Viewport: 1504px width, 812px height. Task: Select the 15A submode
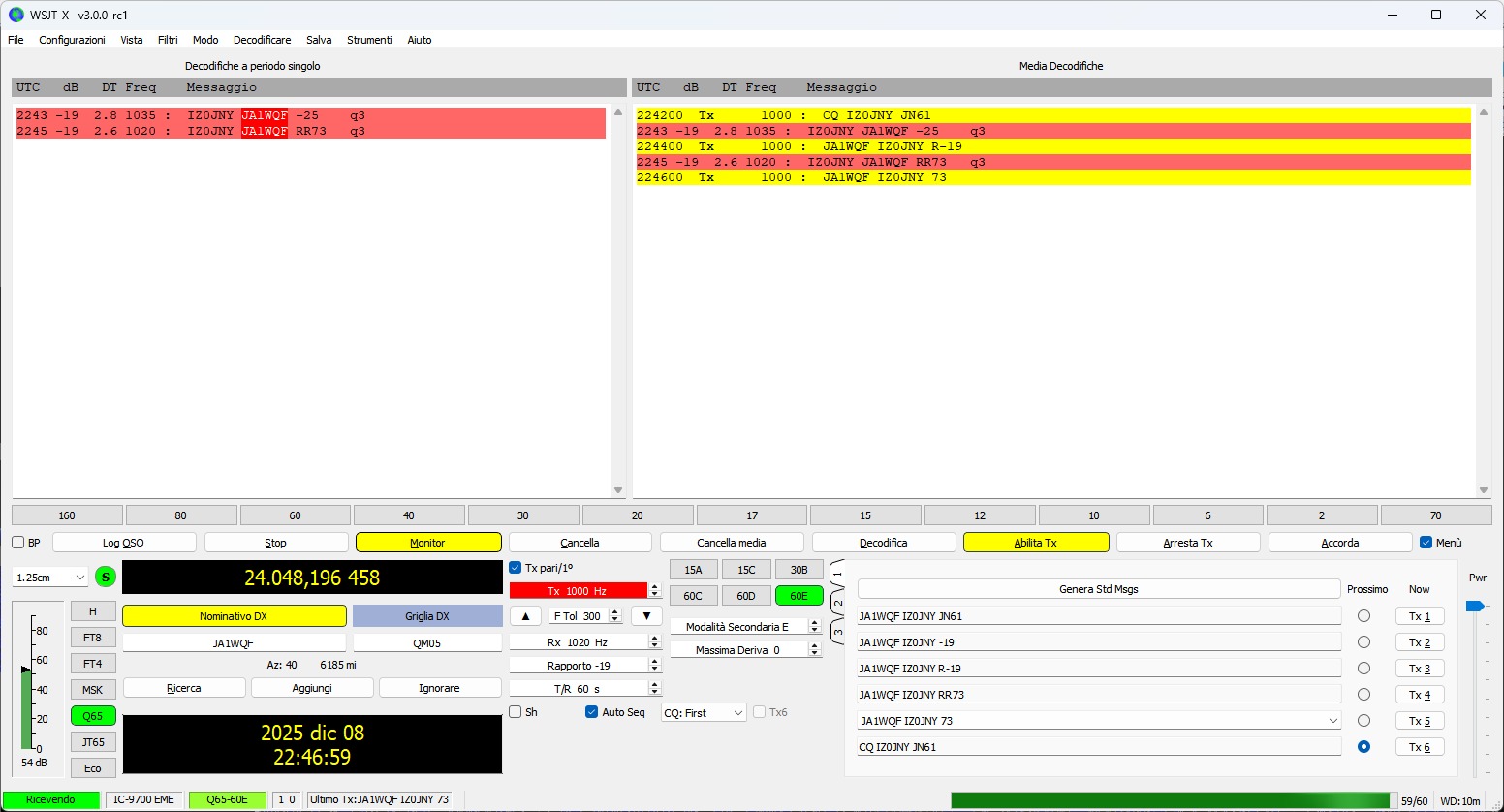coord(693,569)
